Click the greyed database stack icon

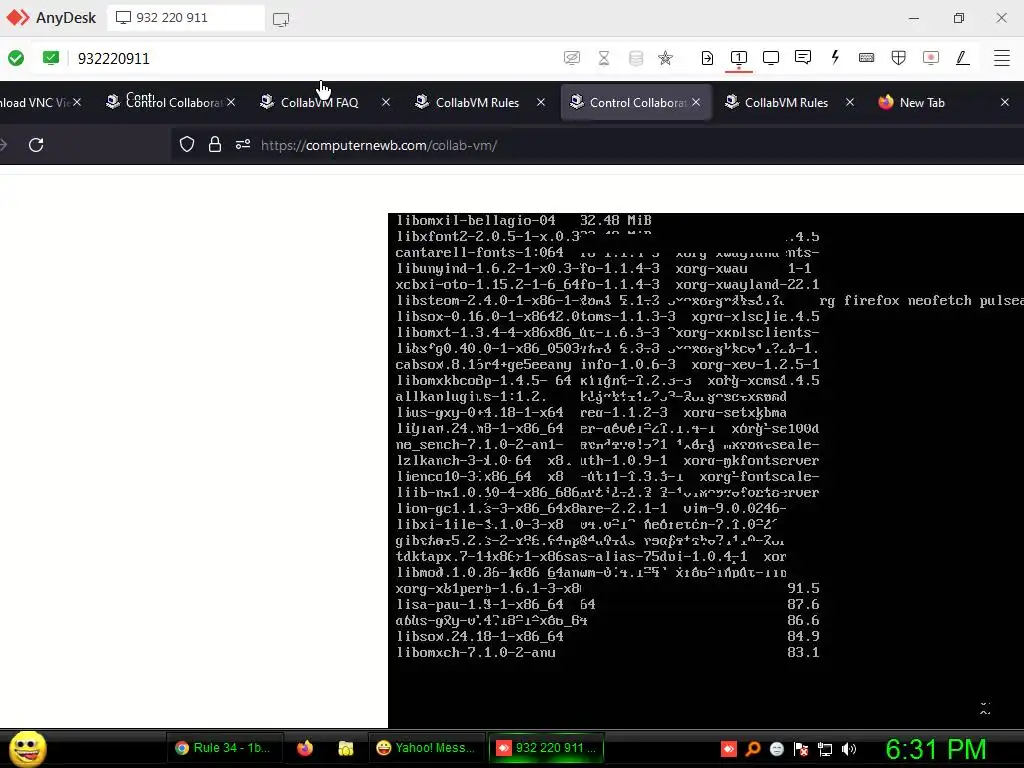pyautogui.click(x=636, y=58)
